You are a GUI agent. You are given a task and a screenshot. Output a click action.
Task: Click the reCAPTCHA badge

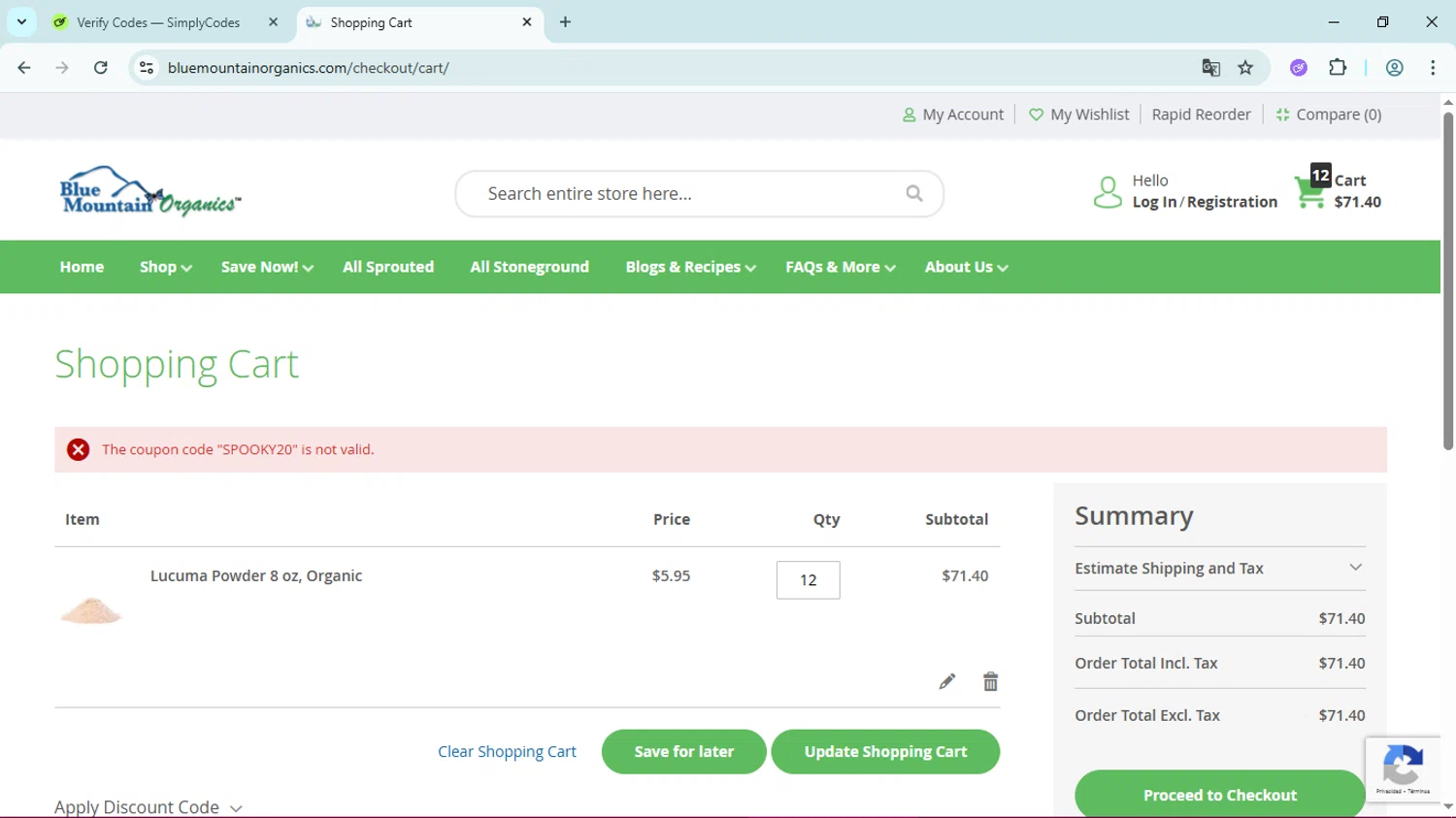click(x=1403, y=769)
